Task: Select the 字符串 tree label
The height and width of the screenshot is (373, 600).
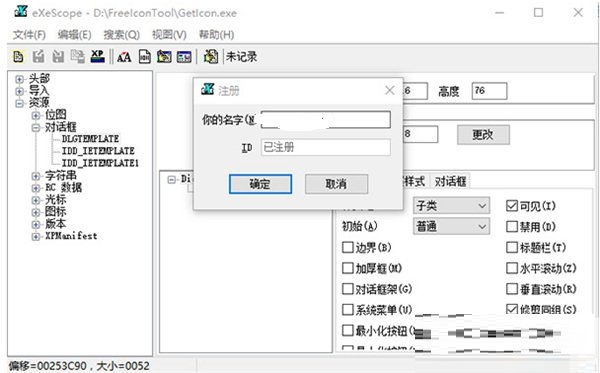Action: [61, 176]
